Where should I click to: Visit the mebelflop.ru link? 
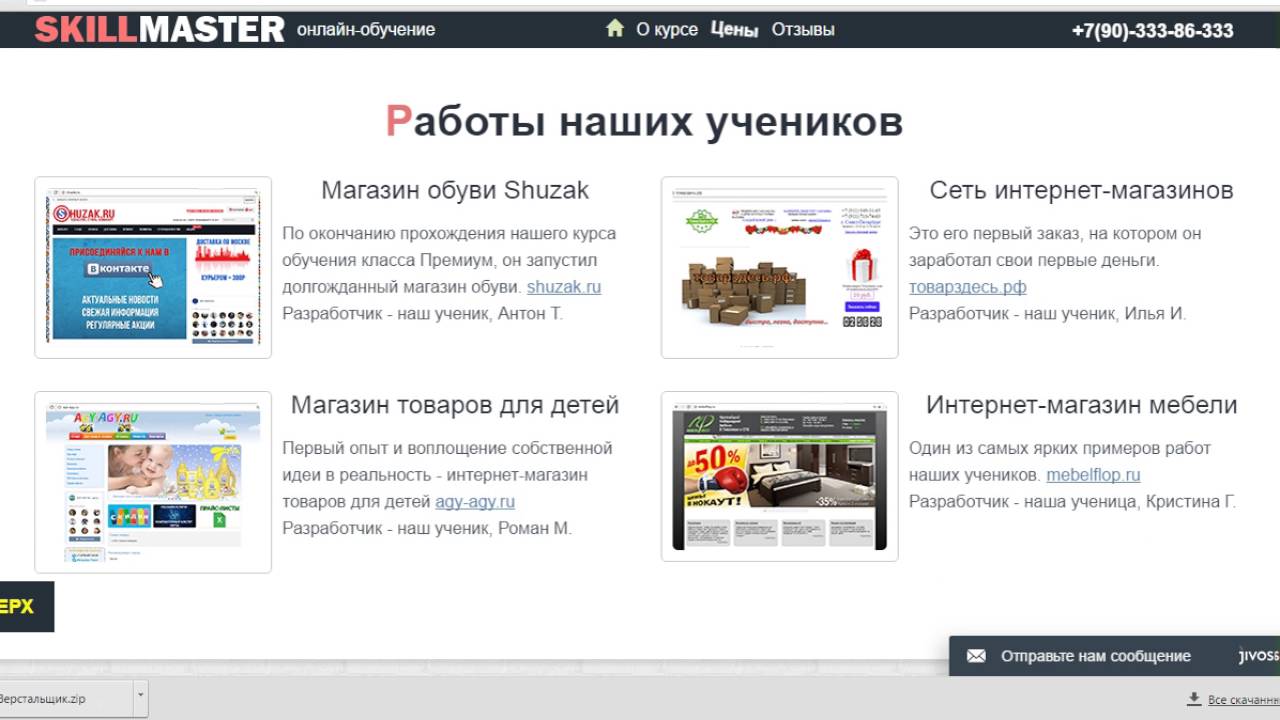coord(1093,475)
